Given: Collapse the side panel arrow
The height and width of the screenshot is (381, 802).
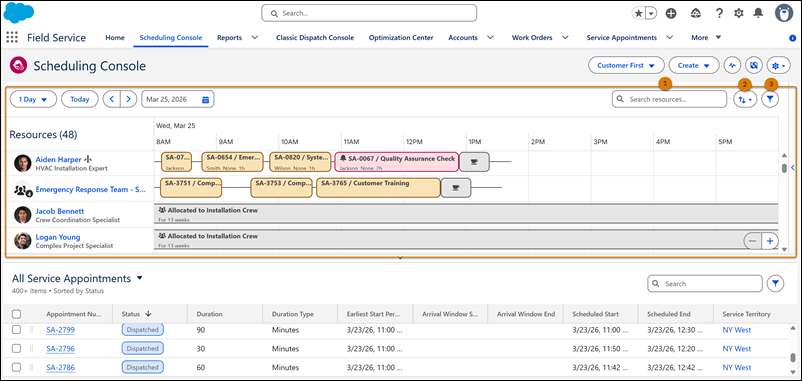Looking at the screenshot, I should click(792, 167).
